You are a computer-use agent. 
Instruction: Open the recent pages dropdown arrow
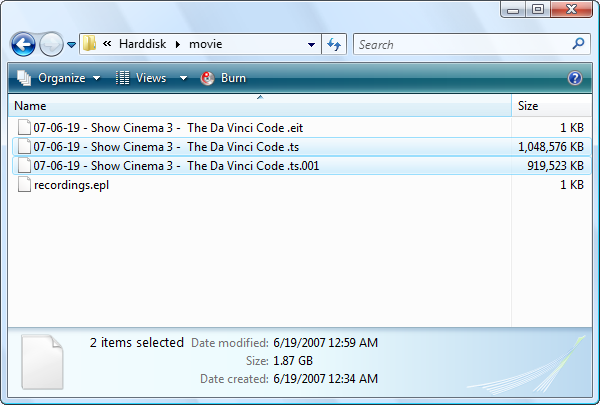coord(71,45)
